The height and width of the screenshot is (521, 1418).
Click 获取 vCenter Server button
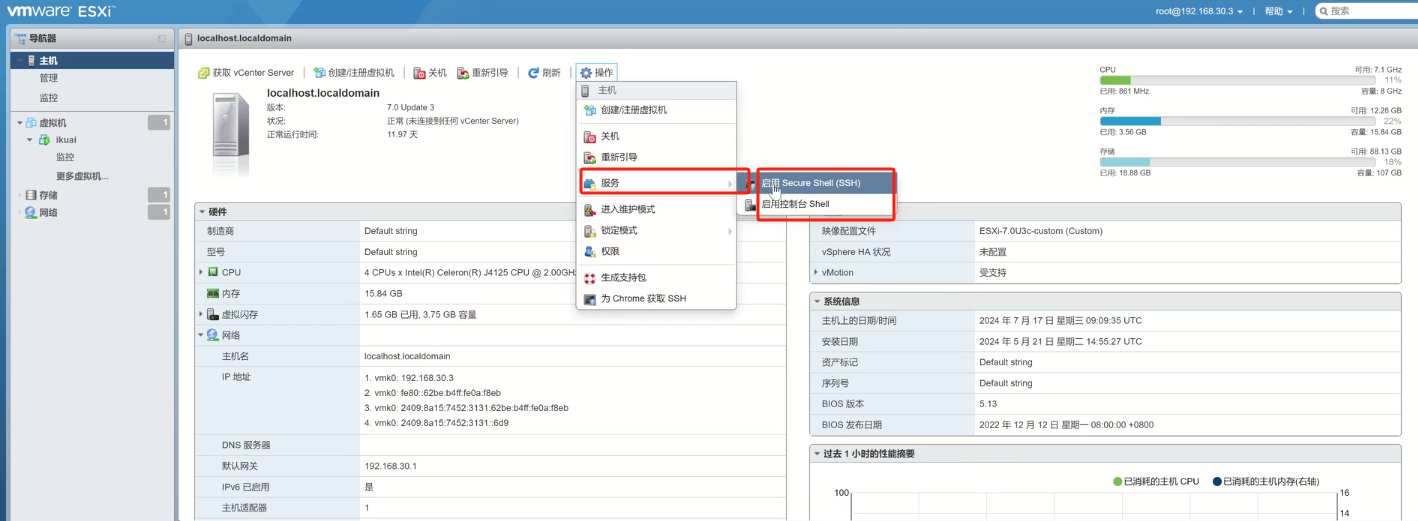coord(246,73)
